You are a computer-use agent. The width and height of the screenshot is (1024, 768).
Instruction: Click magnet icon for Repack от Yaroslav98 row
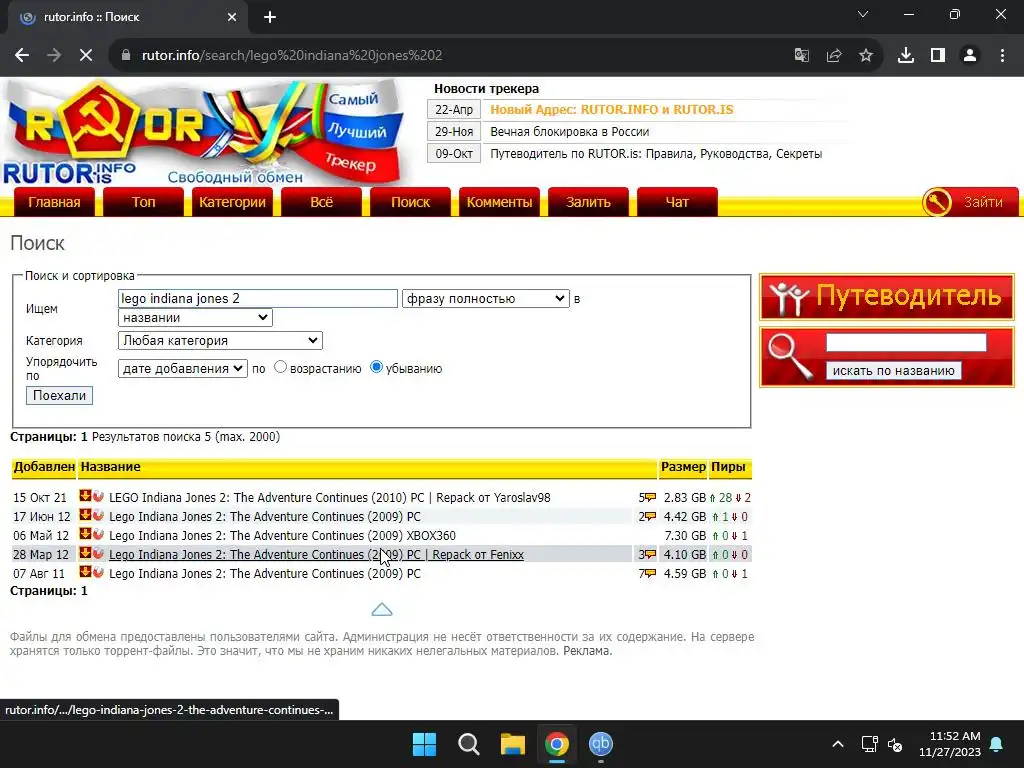[x=98, y=496]
